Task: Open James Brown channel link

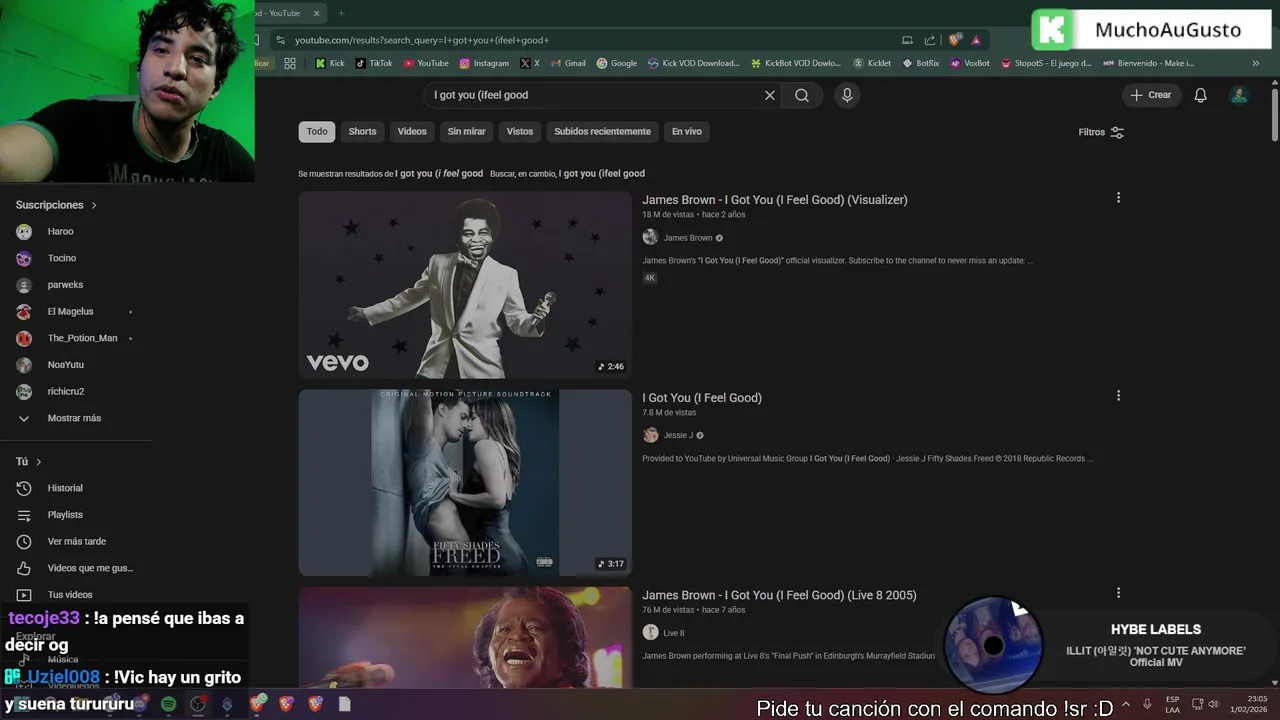Action: tap(688, 238)
